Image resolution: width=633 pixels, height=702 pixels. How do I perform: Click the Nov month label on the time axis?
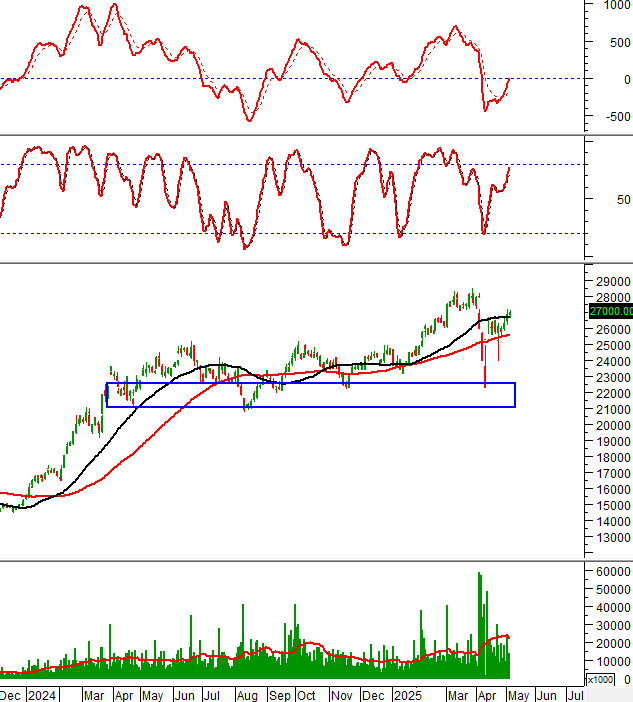342,695
